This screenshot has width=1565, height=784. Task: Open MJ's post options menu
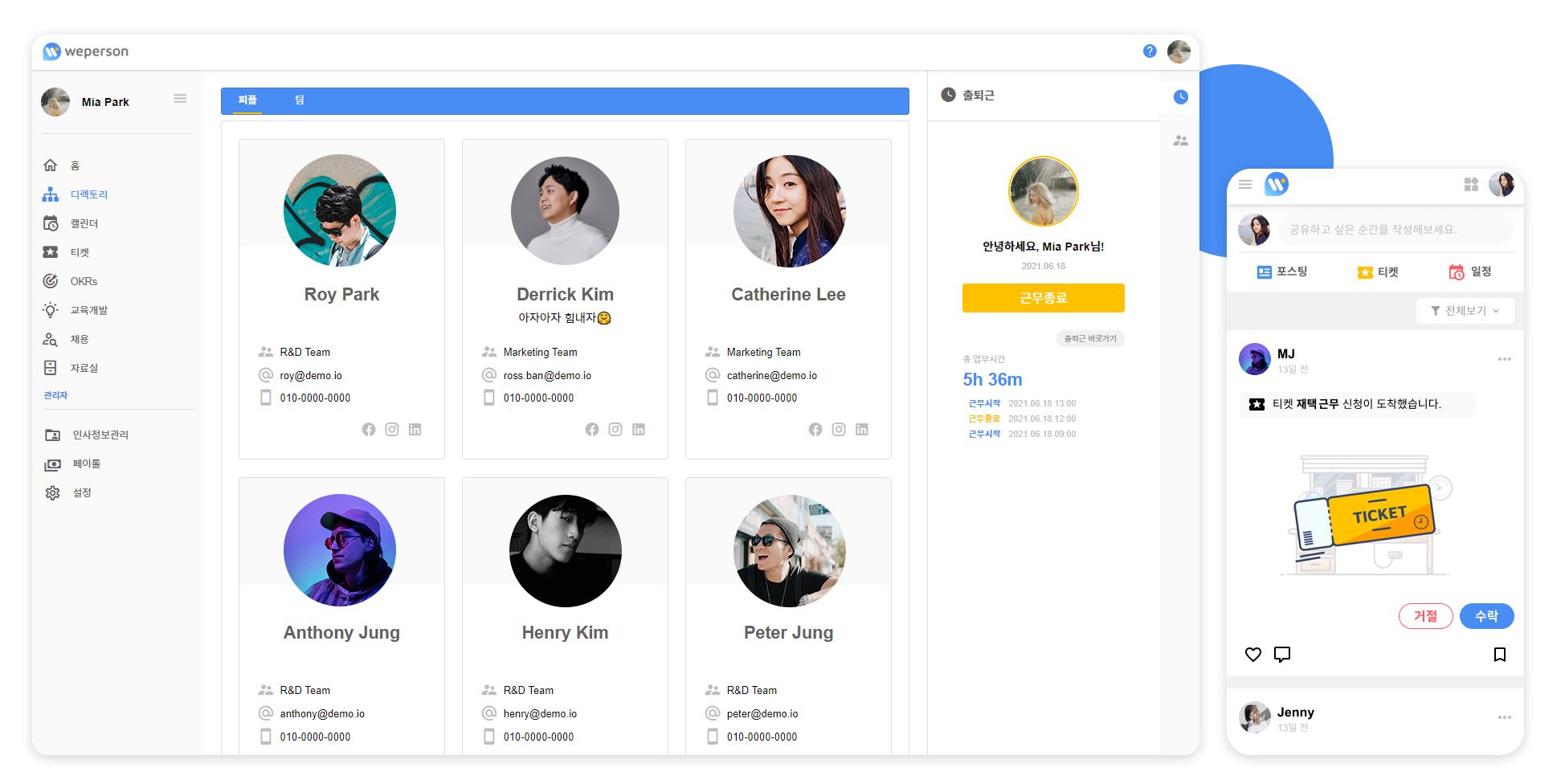(x=1504, y=359)
